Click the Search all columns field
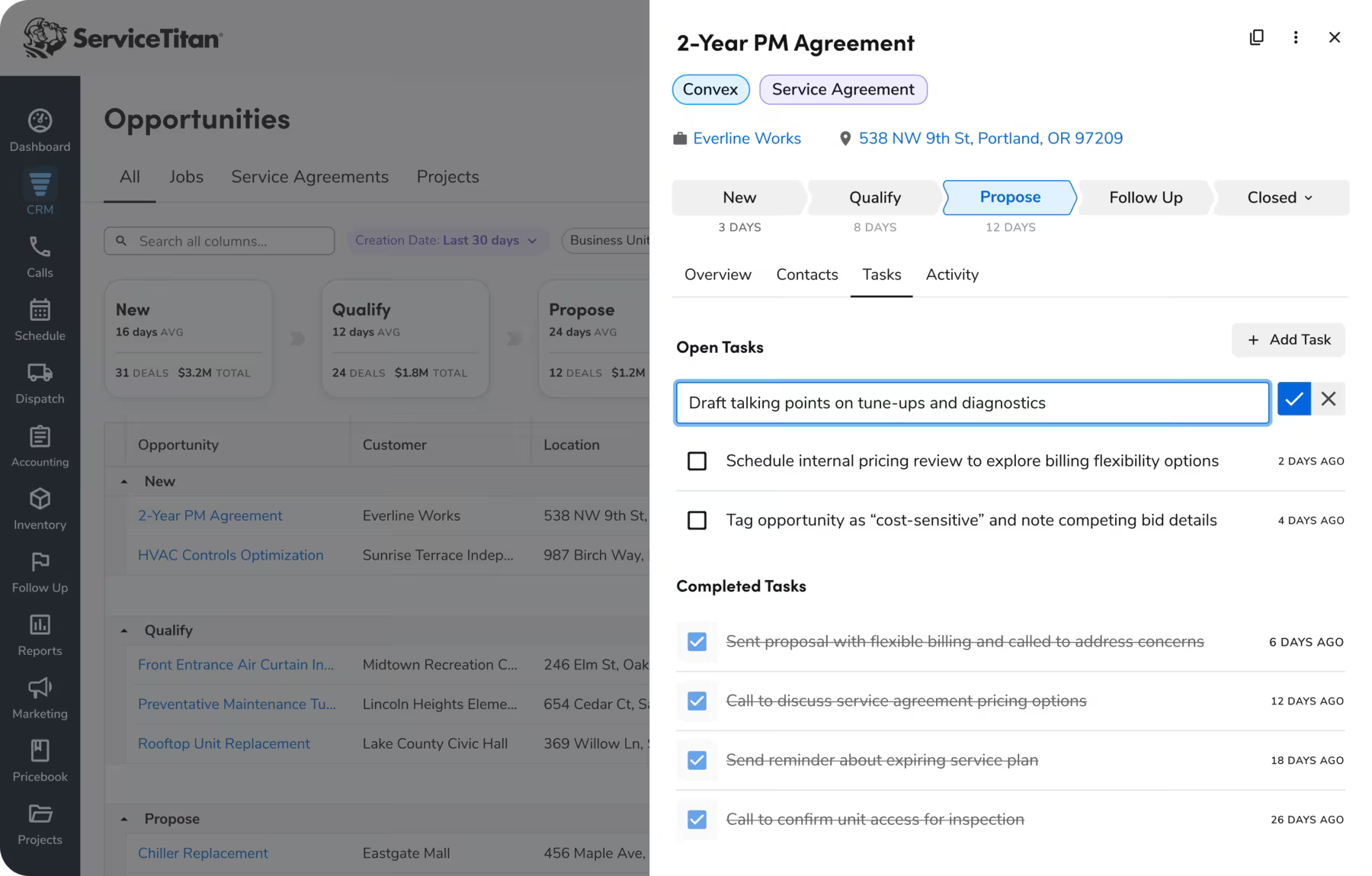 (220, 241)
